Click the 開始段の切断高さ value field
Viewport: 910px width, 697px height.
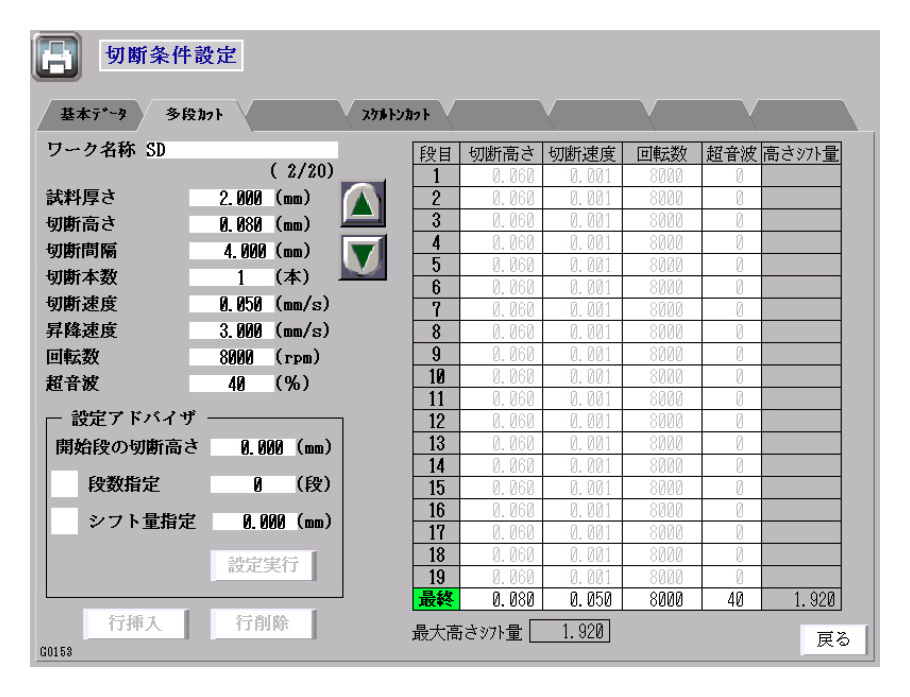click(252, 447)
